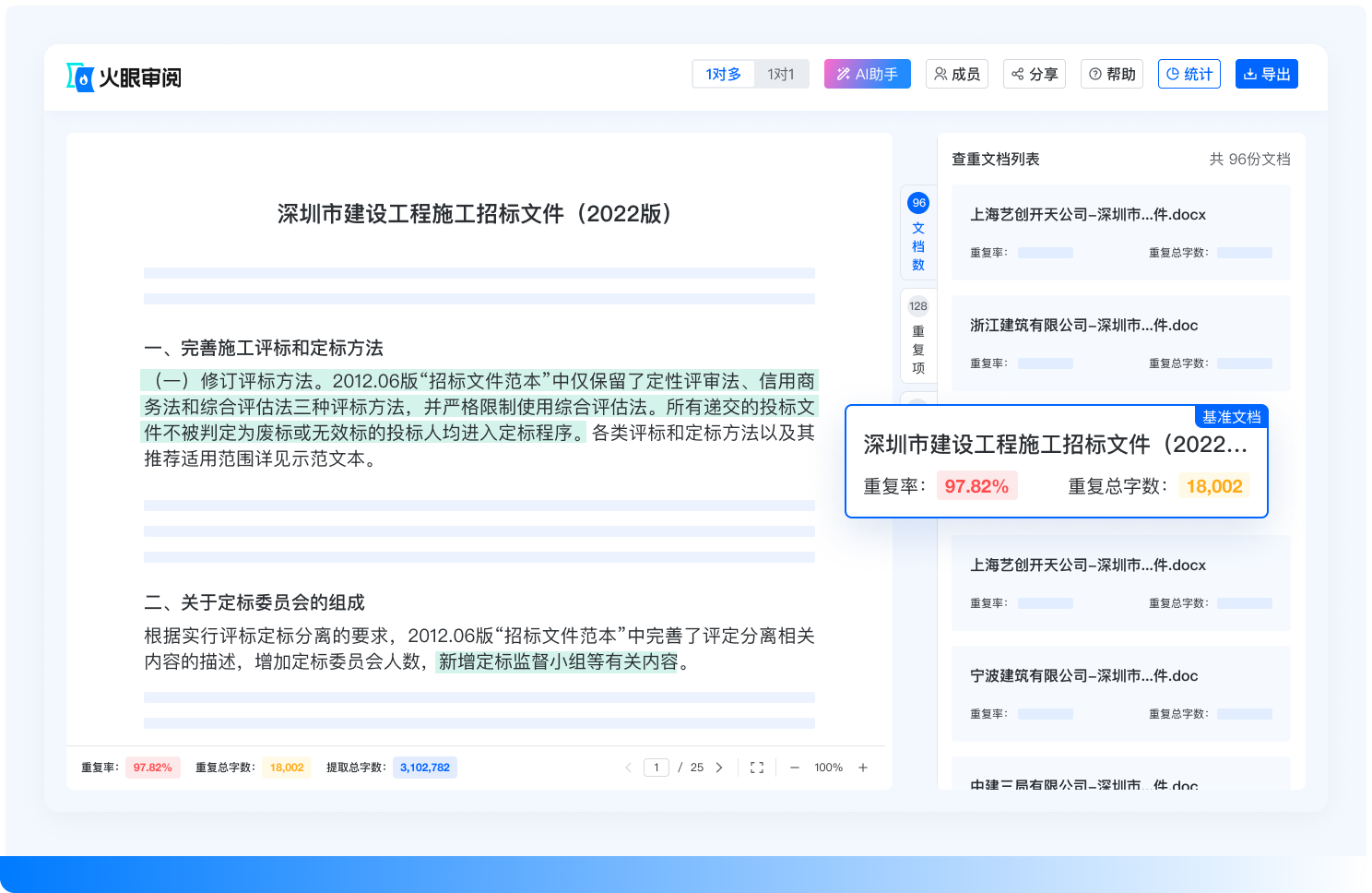
Task: Open the 成员 members panel
Action: tap(957, 74)
